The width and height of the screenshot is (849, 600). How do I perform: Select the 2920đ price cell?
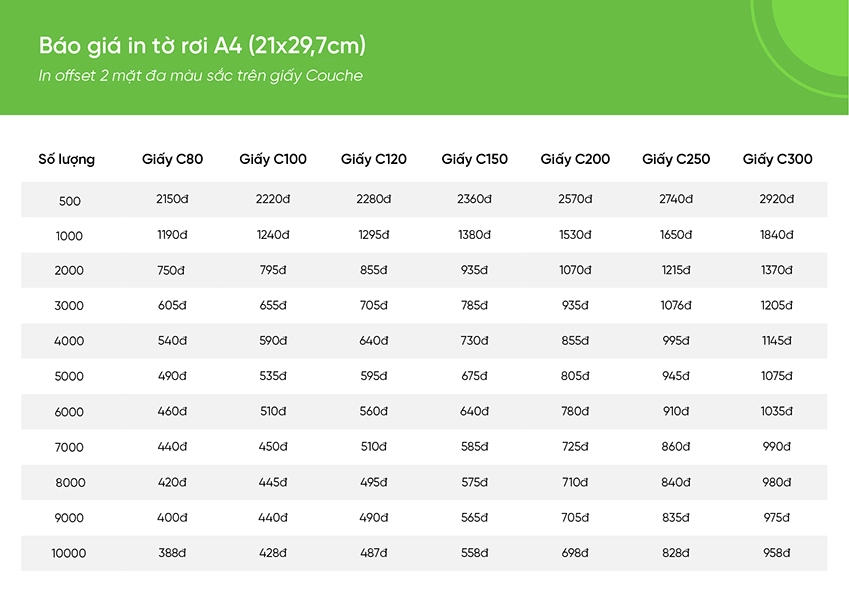pos(776,200)
